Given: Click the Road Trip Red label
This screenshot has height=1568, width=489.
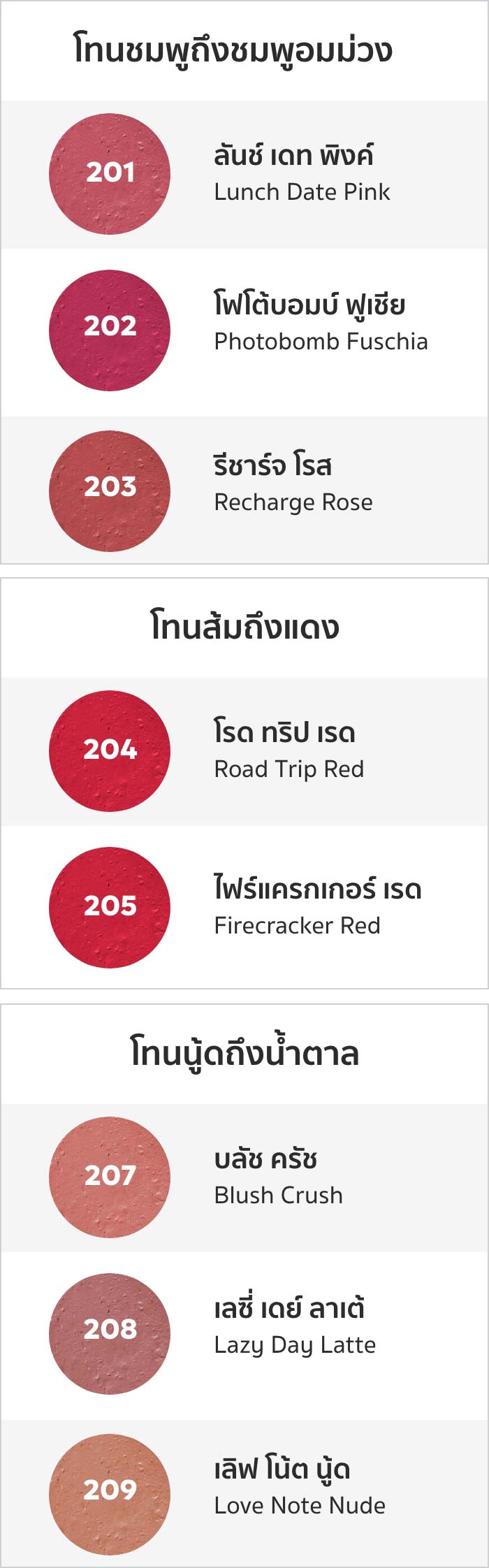Looking at the screenshot, I should tap(289, 769).
